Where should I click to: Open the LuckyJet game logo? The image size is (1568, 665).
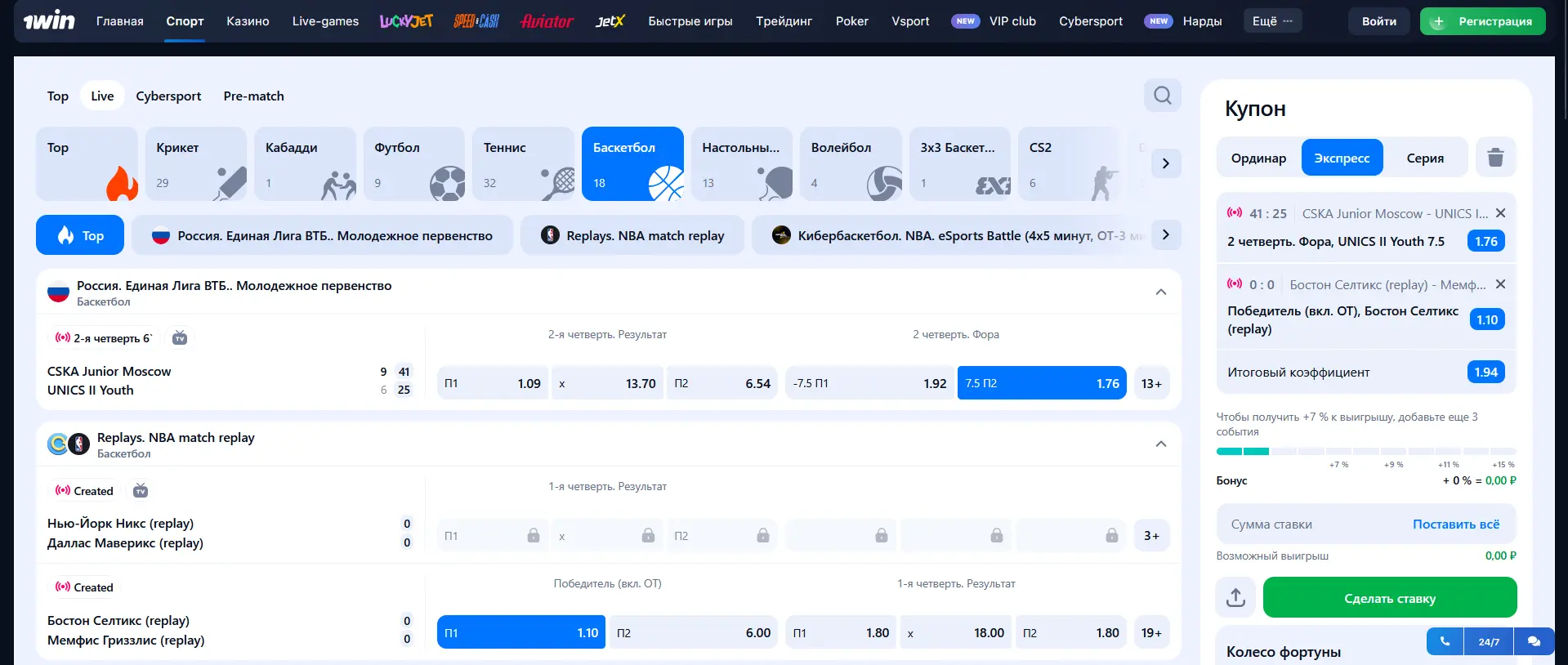[x=406, y=21]
